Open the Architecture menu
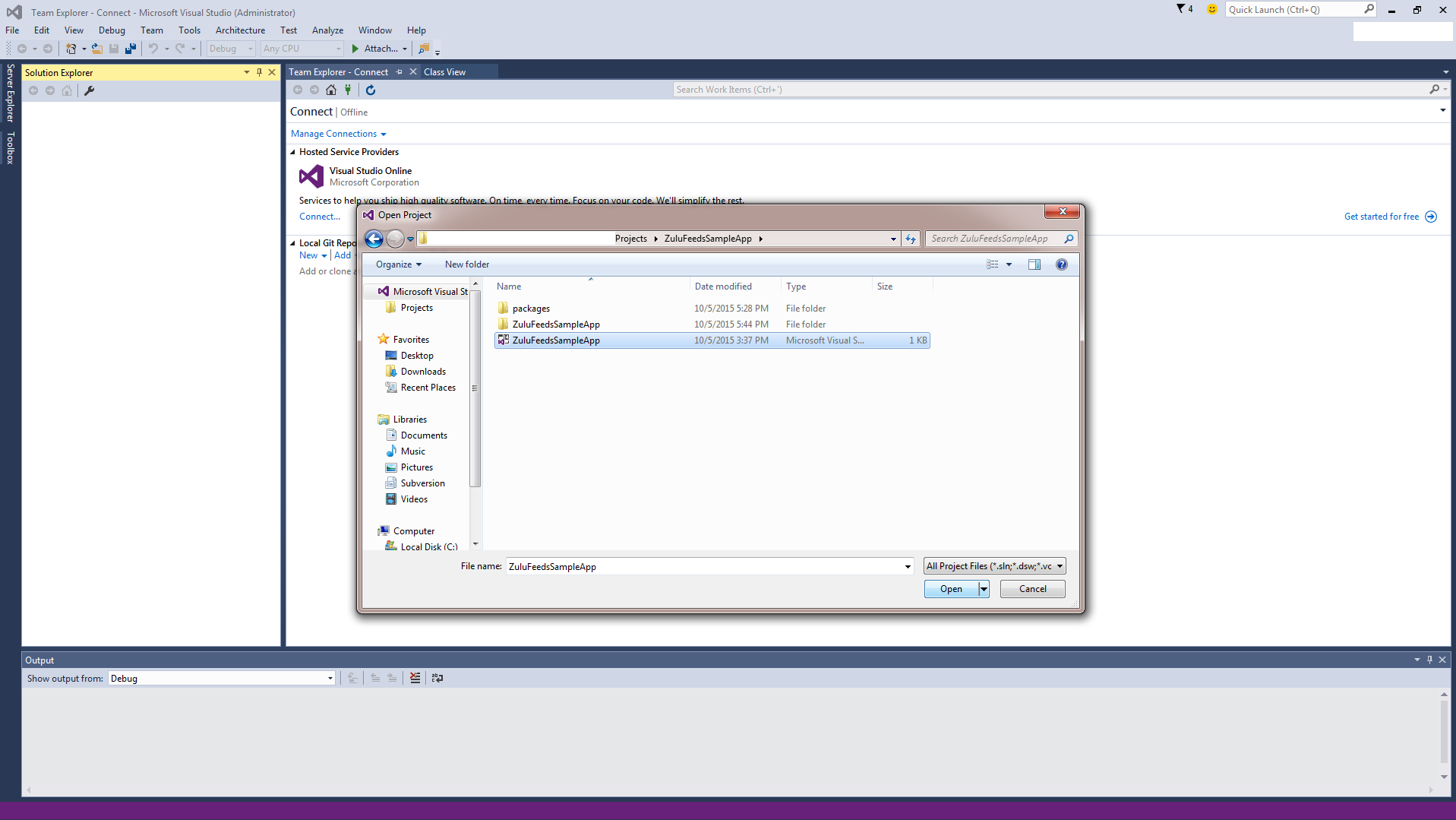The height and width of the screenshot is (820, 1456). click(x=240, y=30)
